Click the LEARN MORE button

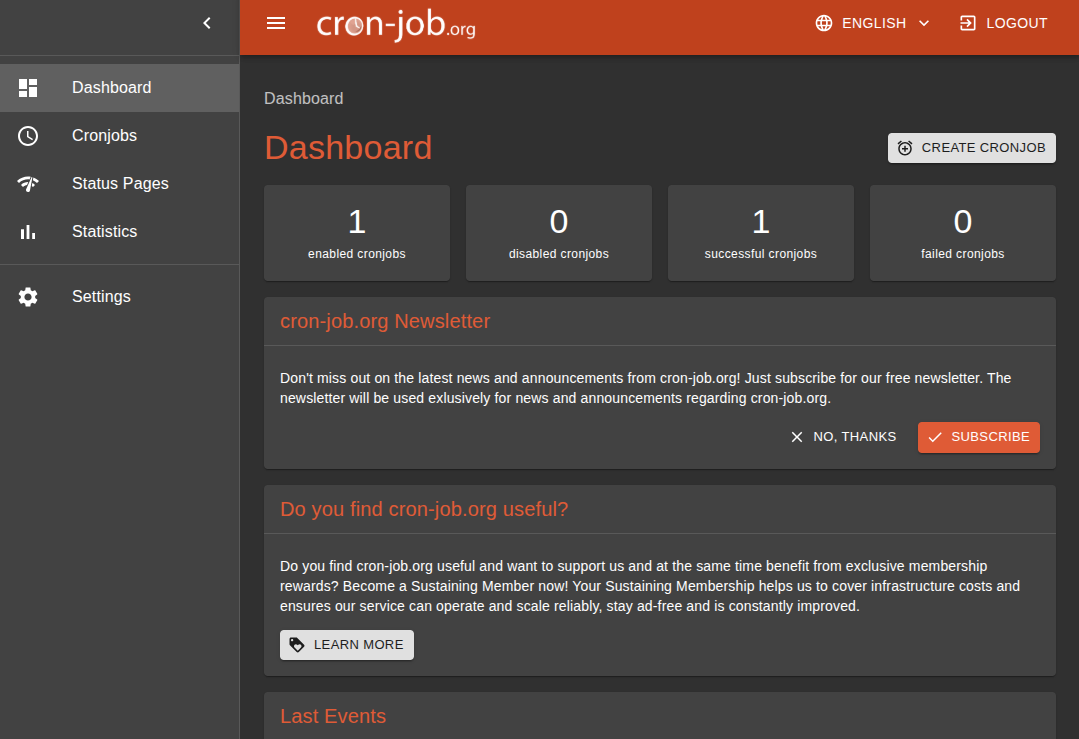pyautogui.click(x=347, y=645)
